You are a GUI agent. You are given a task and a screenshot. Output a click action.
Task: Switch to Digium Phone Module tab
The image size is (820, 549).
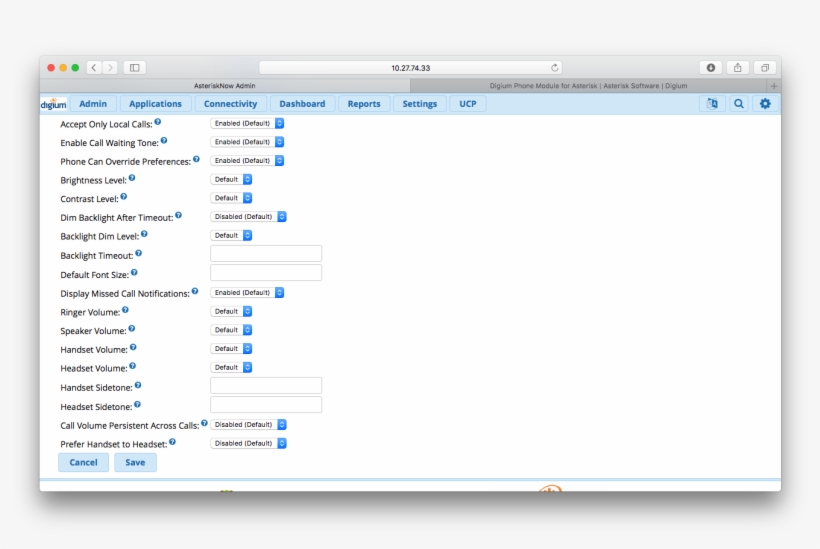588,86
